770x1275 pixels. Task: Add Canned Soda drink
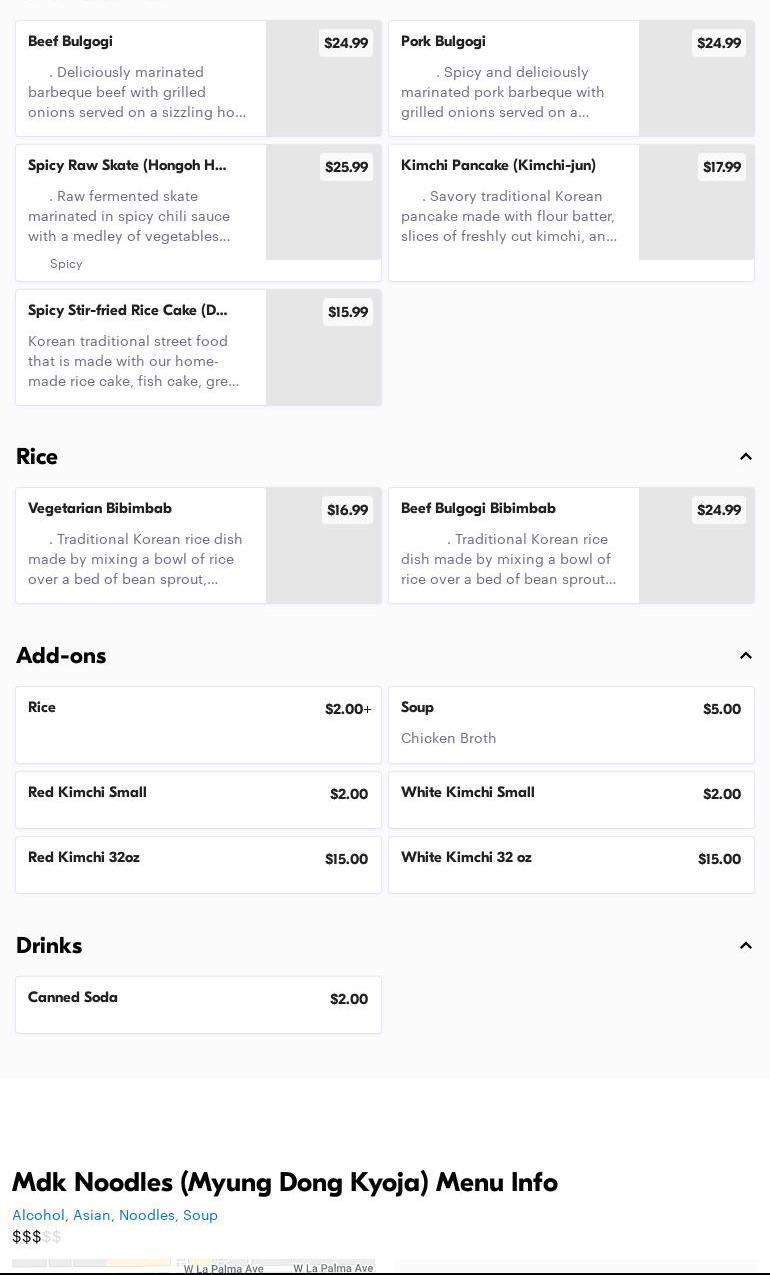click(x=198, y=1005)
